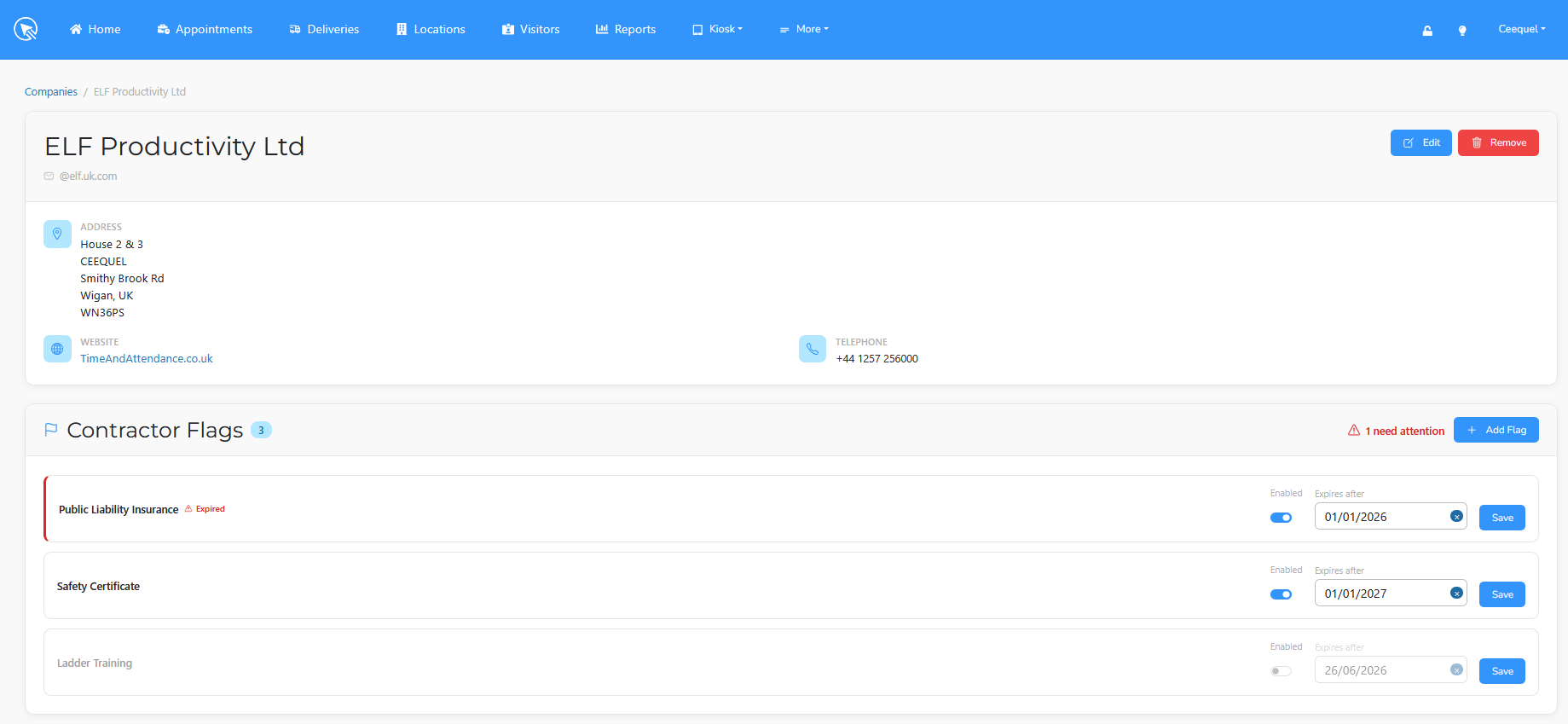The width and height of the screenshot is (1568, 724).
Task: Save the Safety Certificate flag
Action: coord(1502,594)
